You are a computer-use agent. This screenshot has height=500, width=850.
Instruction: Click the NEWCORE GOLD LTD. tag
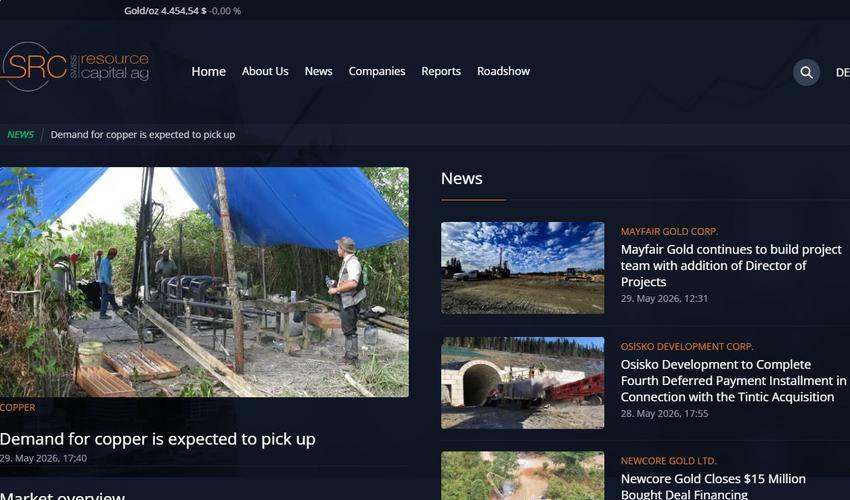coord(668,461)
